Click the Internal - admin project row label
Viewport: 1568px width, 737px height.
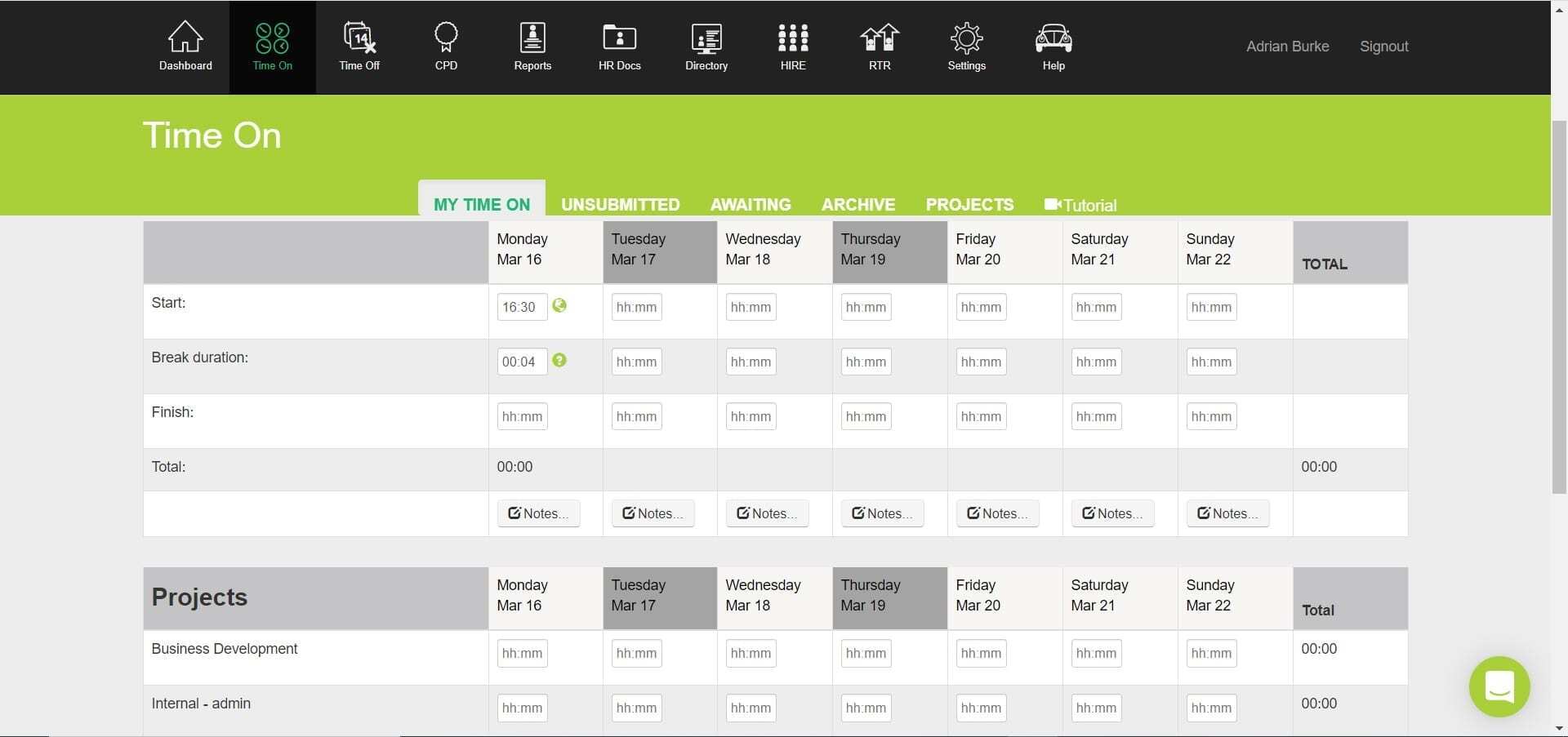pyautogui.click(x=201, y=704)
